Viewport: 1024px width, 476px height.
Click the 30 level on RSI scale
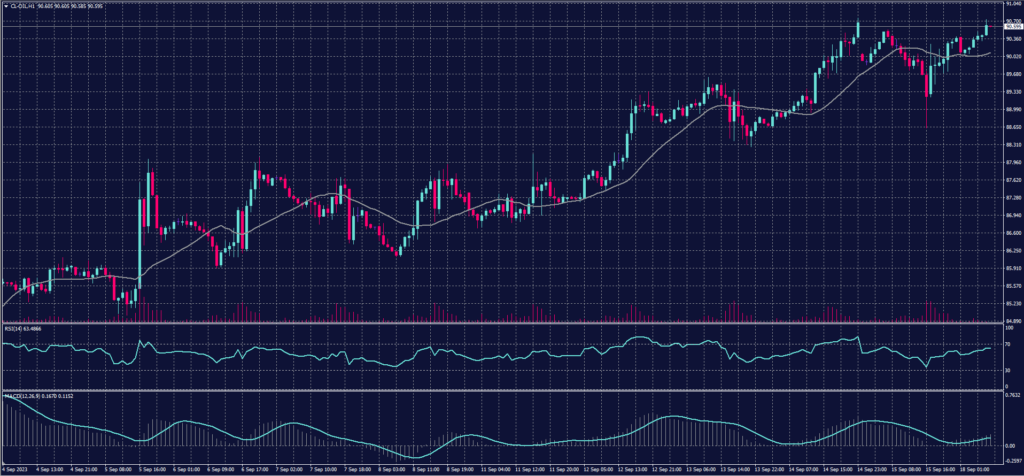click(x=1004, y=371)
